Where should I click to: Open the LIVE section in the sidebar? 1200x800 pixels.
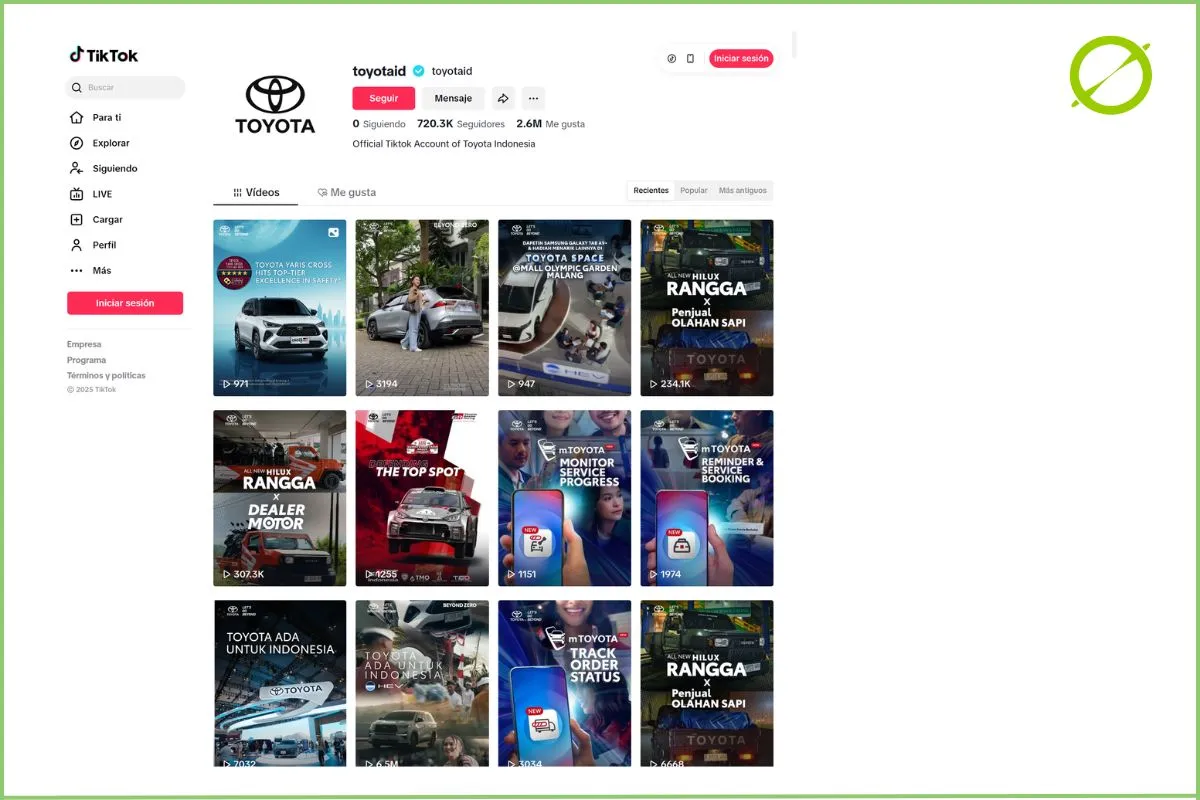point(102,194)
